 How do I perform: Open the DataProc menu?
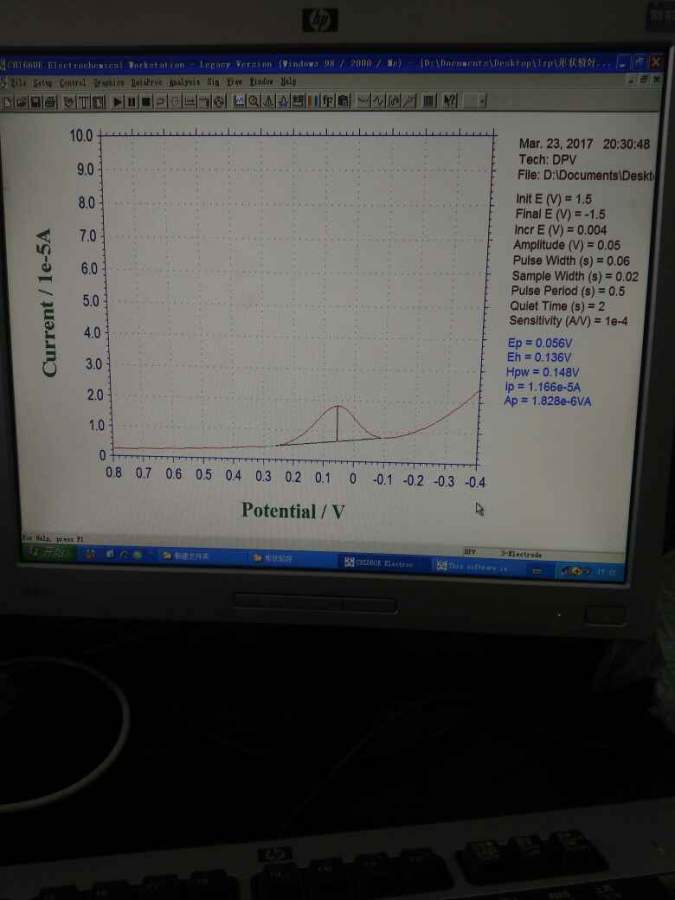[146, 82]
